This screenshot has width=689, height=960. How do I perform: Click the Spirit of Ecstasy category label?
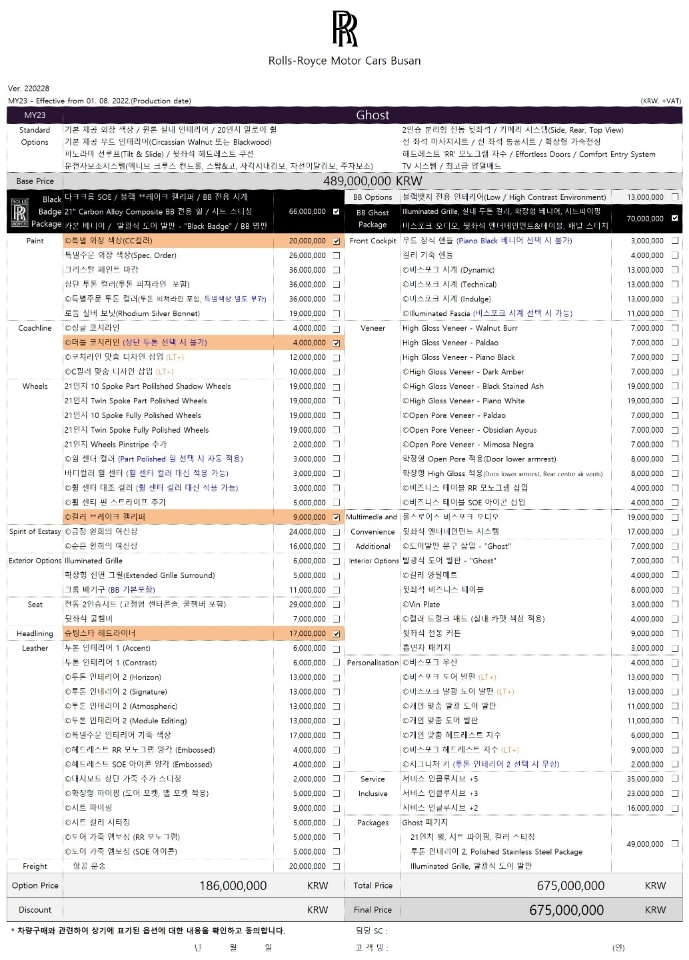(x=34, y=531)
